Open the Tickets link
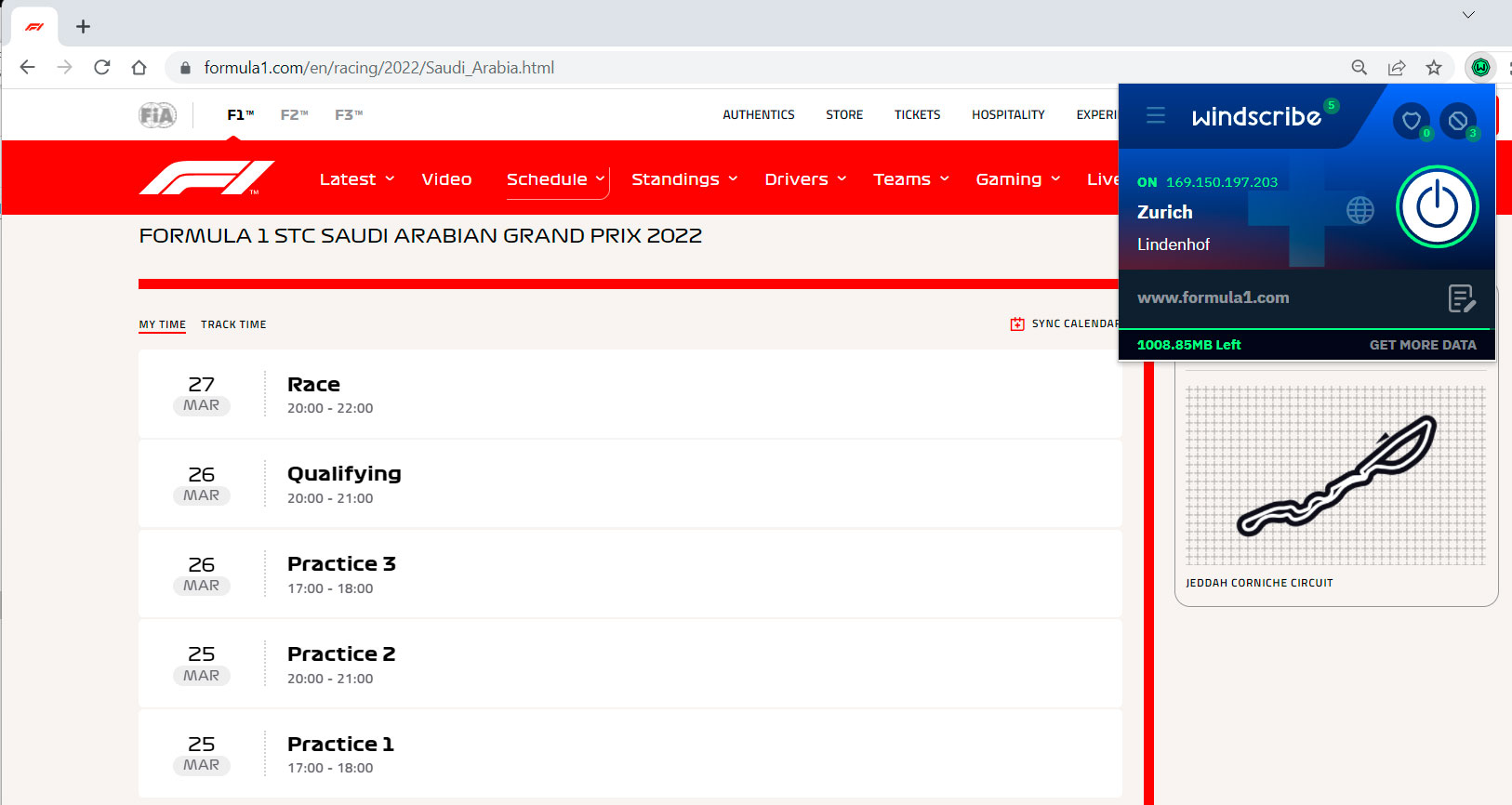This screenshot has height=805, width=1512. [917, 115]
